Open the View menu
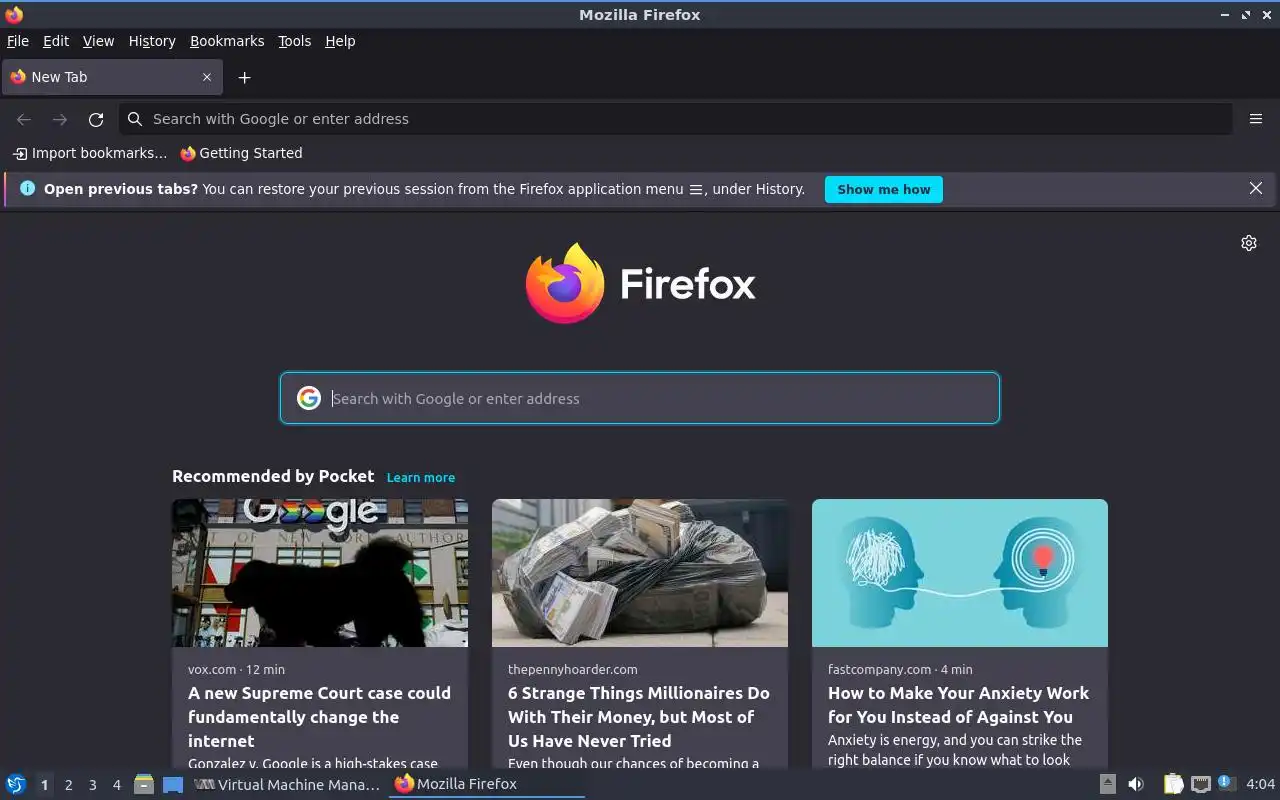 click(x=98, y=41)
